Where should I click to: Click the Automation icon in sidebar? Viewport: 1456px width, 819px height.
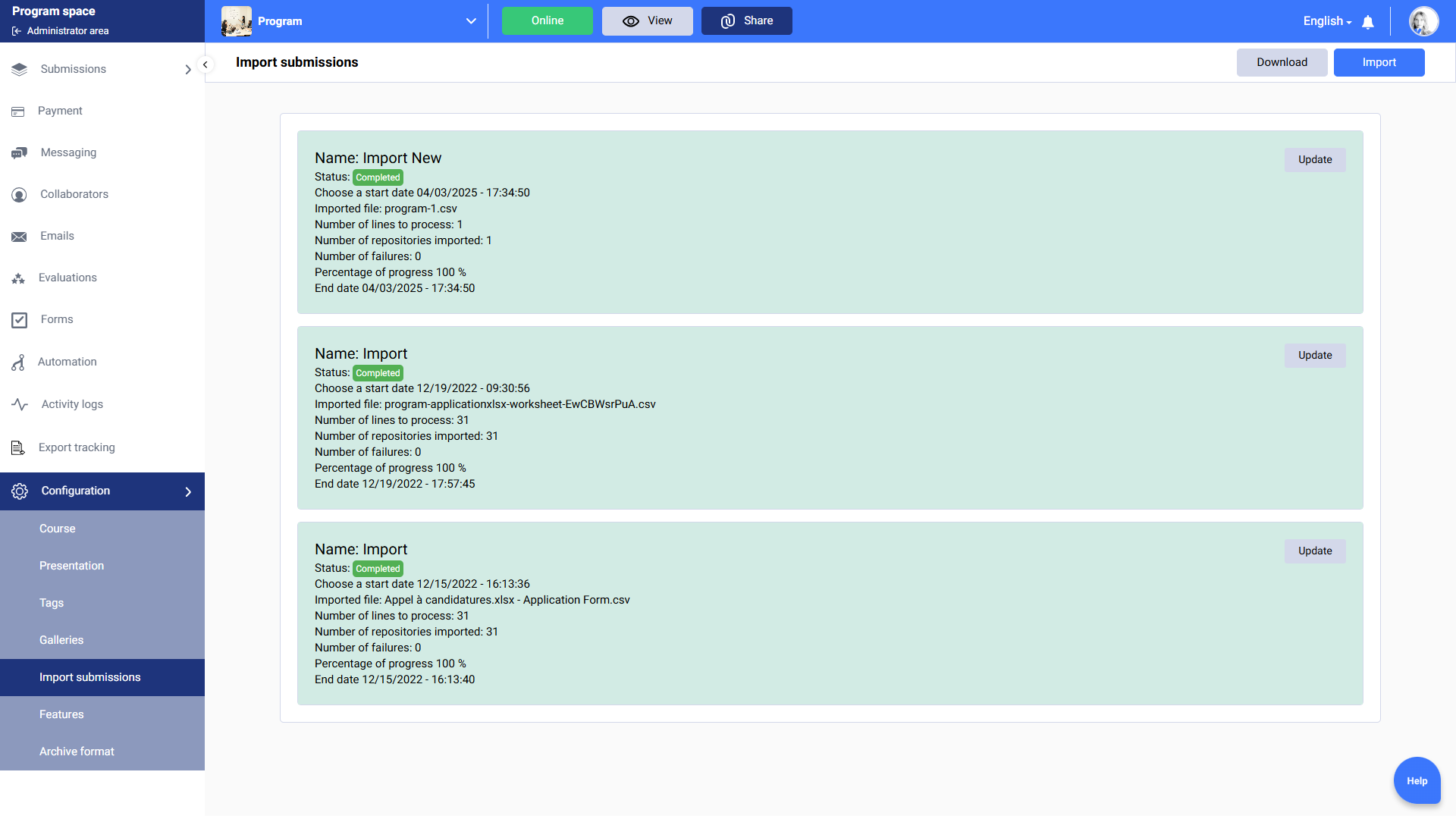point(18,362)
